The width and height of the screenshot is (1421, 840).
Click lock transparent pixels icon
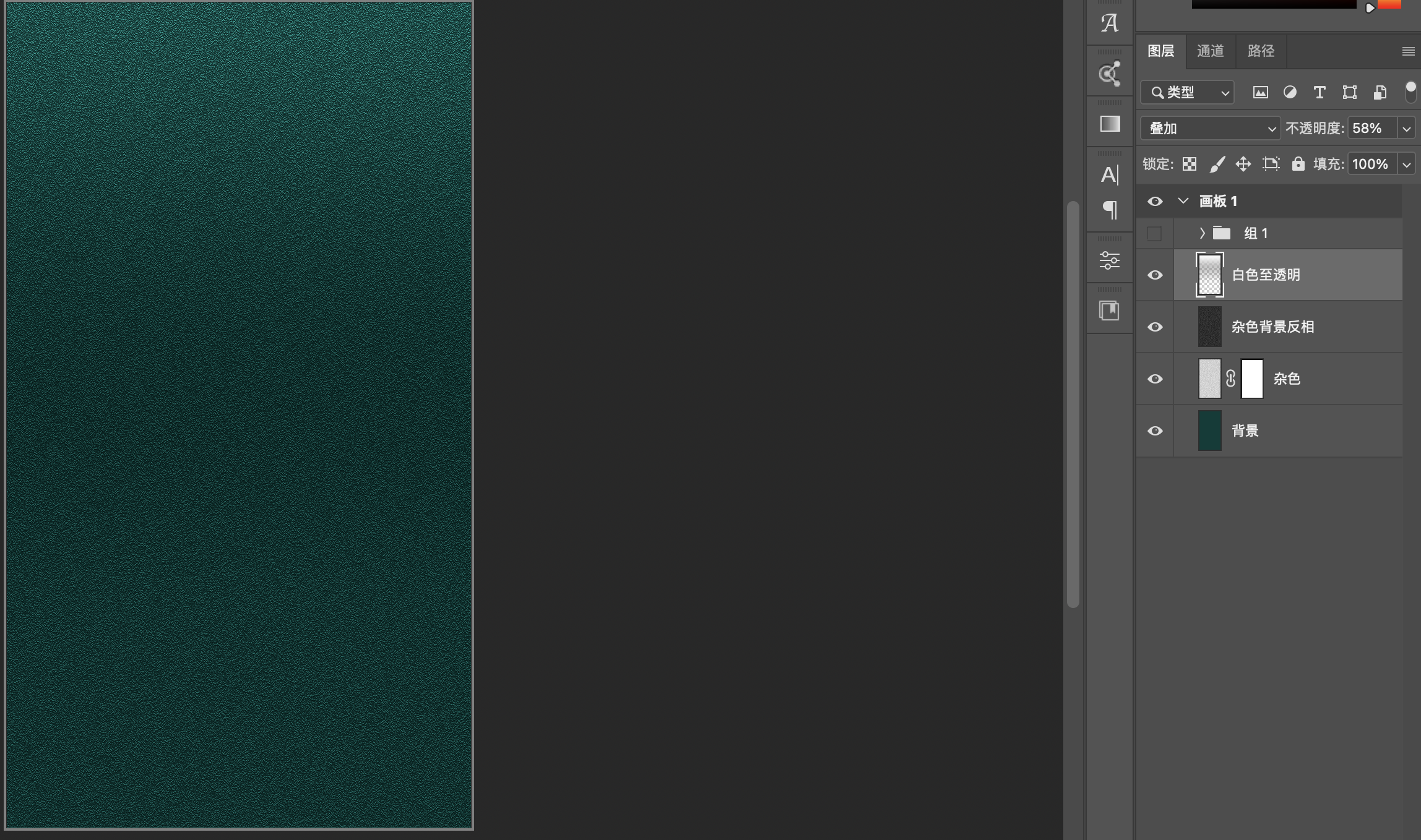pyautogui.click(x=1189, y=164)
